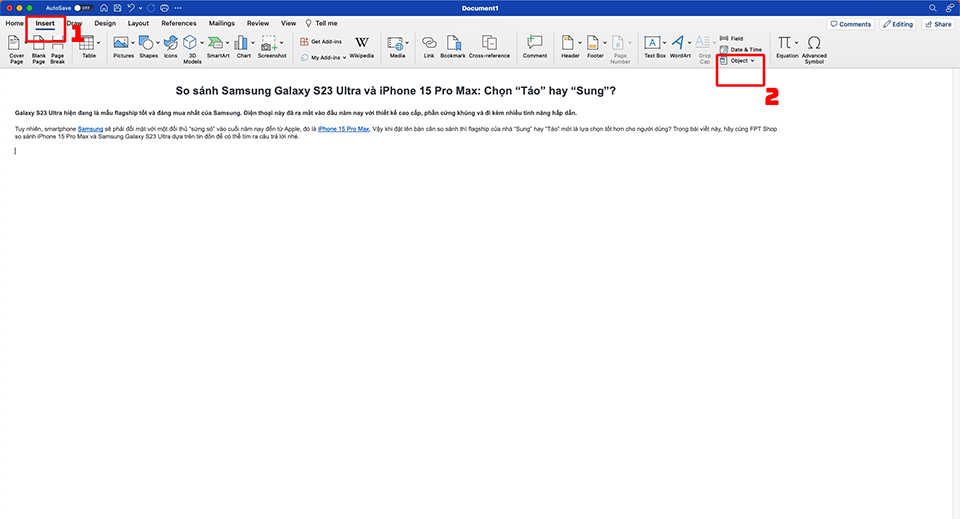Image resolution: width=960 pixels, height=519 pixels.
Task: Open the View tab
Action: [288, 23]
